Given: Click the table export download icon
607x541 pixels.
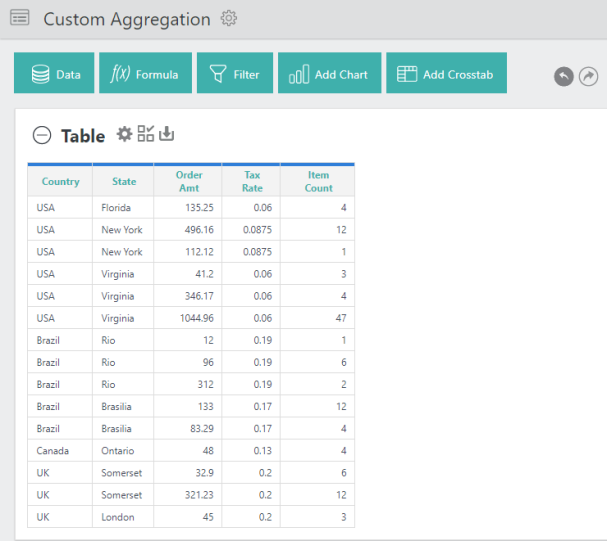Looking at the screenshot, I should [x=166, y=134].
